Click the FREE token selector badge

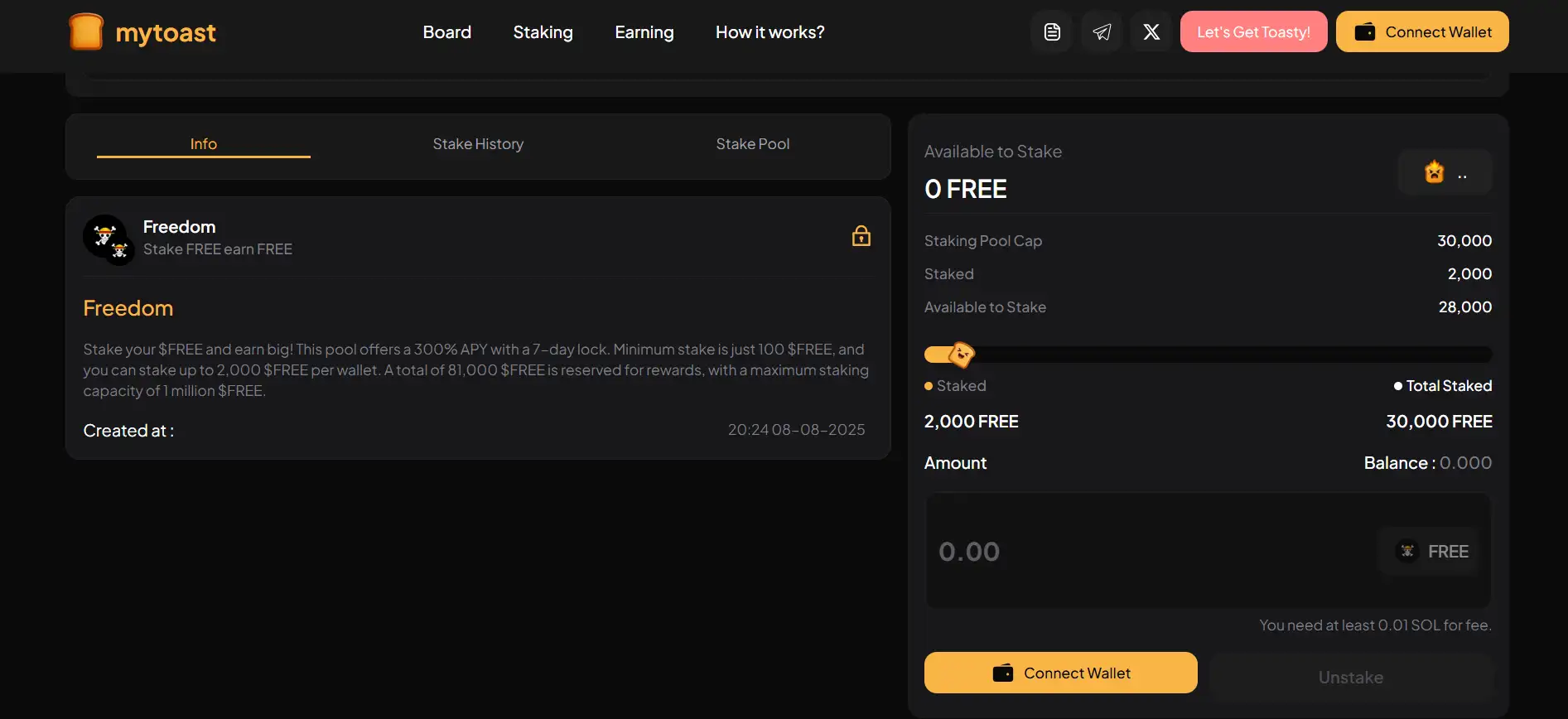point(1433,552)
